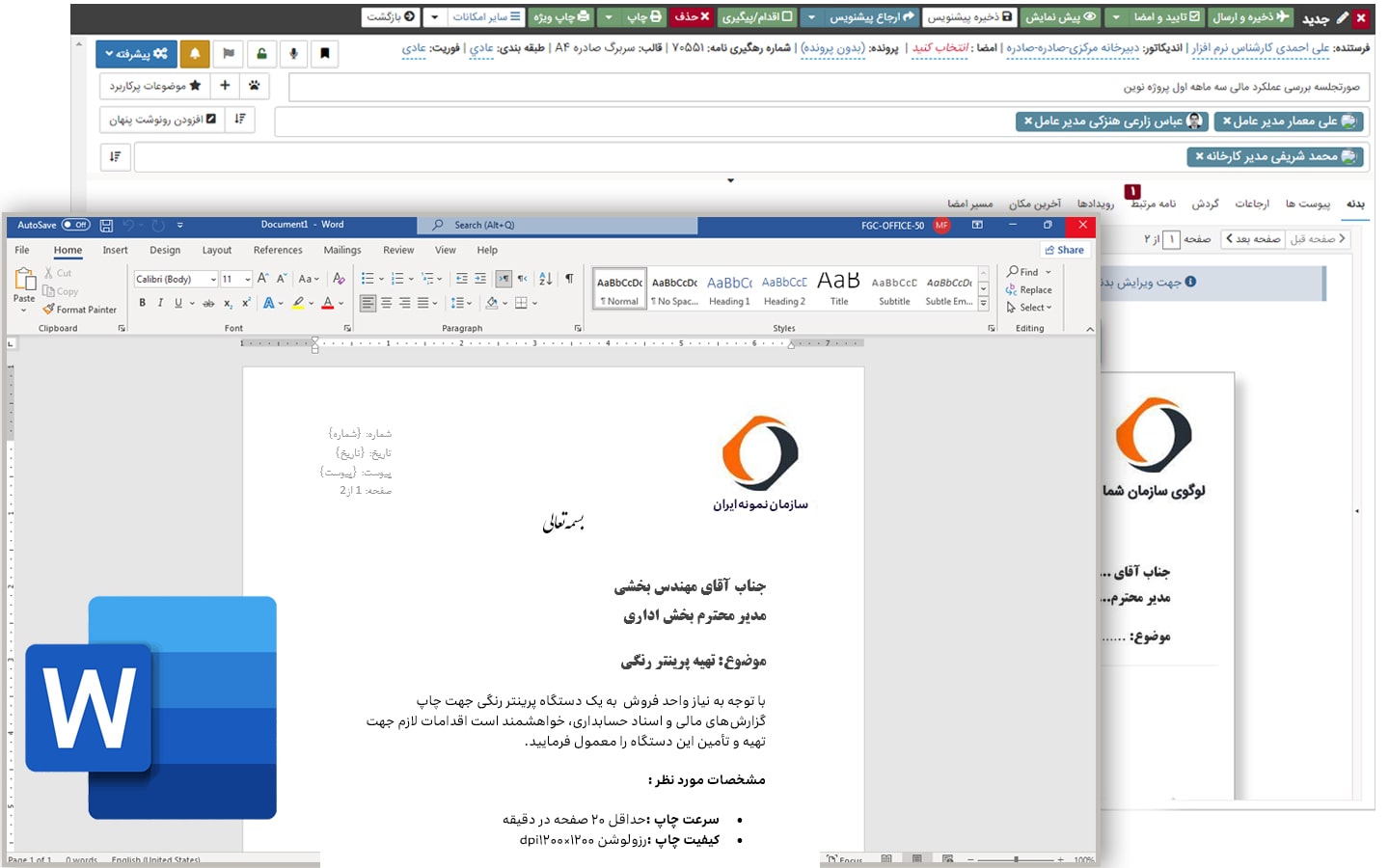Click the microphone icon button
Image resolution: width=1389 pixels, height=868 pixels.
pos(293,54)
